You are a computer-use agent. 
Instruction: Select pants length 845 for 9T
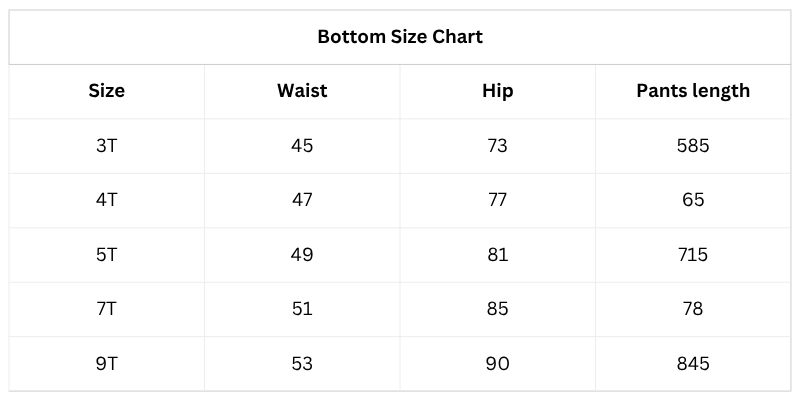(693, 363)
